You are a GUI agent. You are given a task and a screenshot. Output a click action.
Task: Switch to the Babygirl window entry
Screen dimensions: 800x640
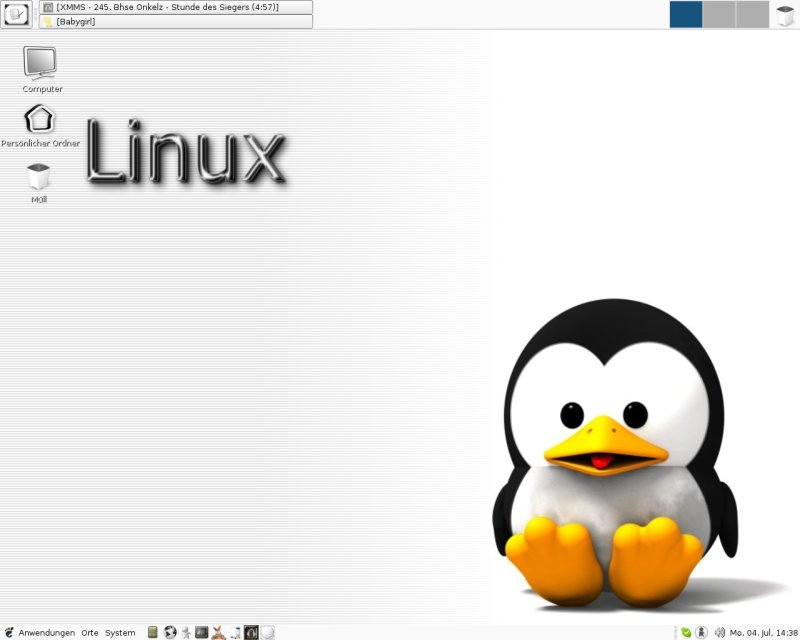tap(176, 21)
